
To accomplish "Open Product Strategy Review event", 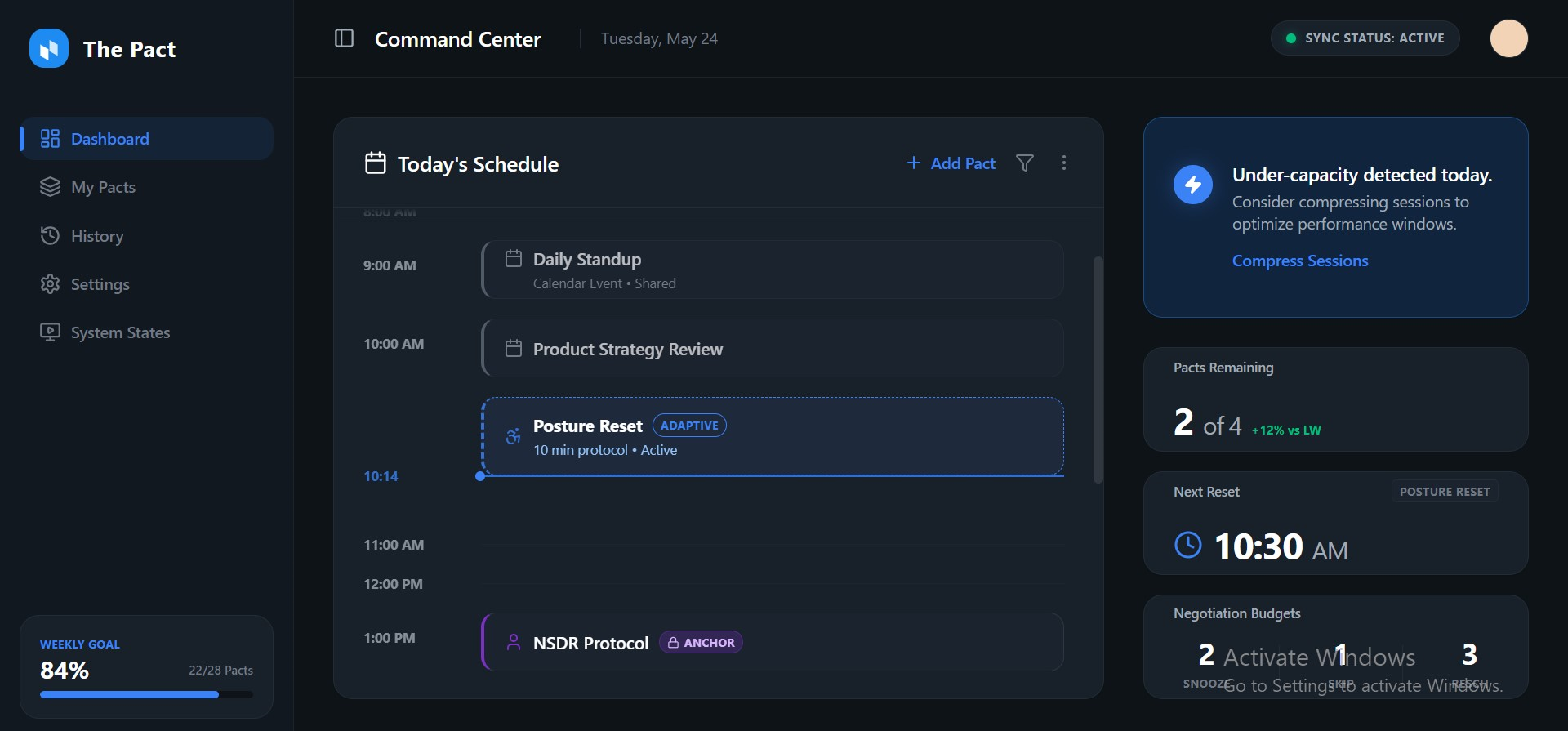I will click(773, 348).
